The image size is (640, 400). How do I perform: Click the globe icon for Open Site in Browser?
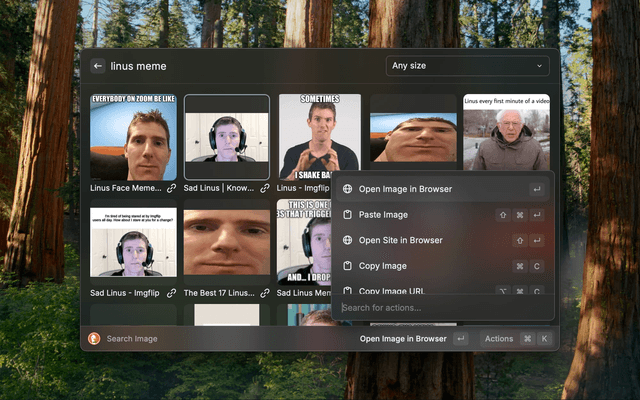pos(347,240)
